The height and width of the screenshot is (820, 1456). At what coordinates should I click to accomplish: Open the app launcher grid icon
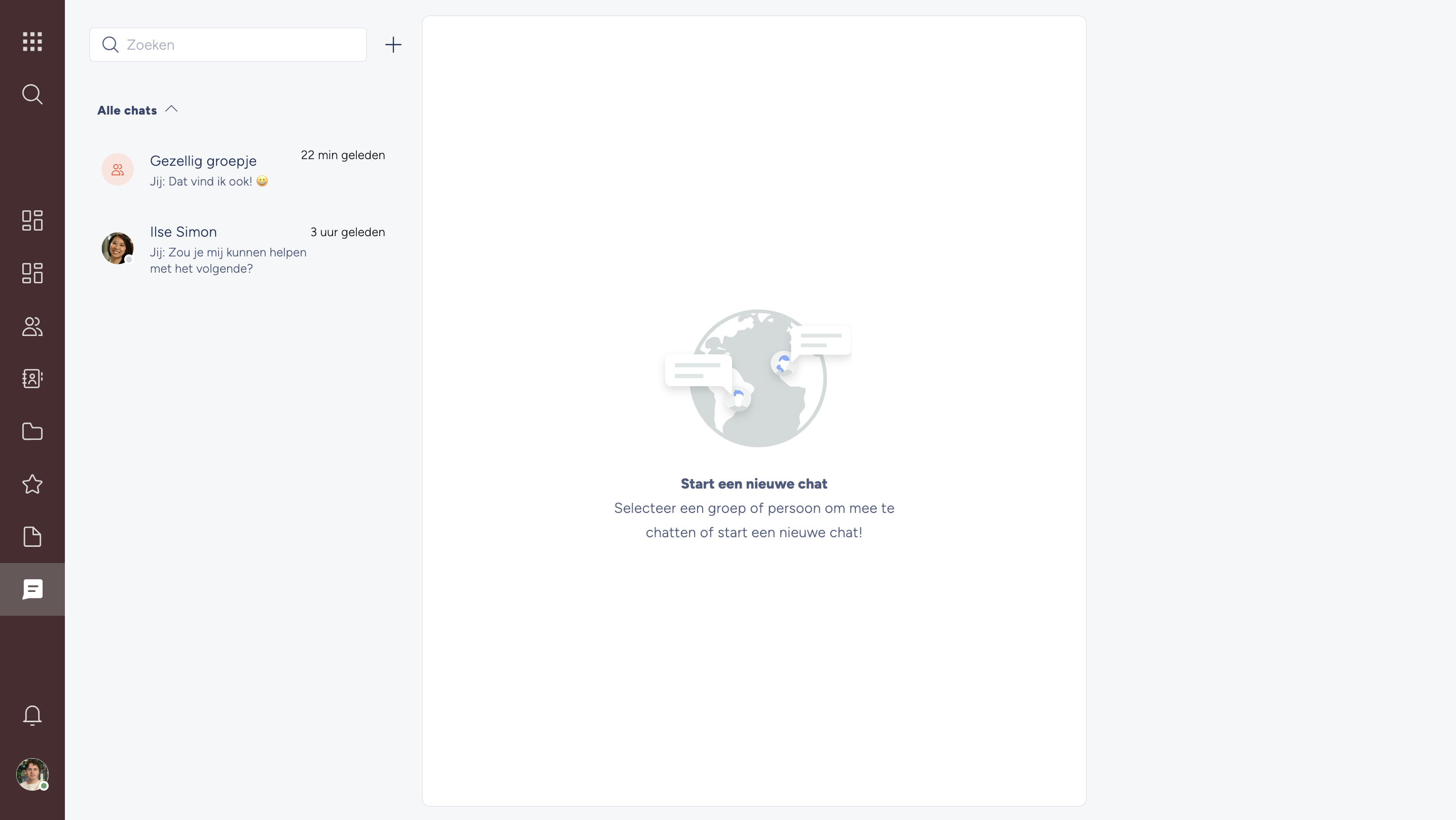click(32, 41)
